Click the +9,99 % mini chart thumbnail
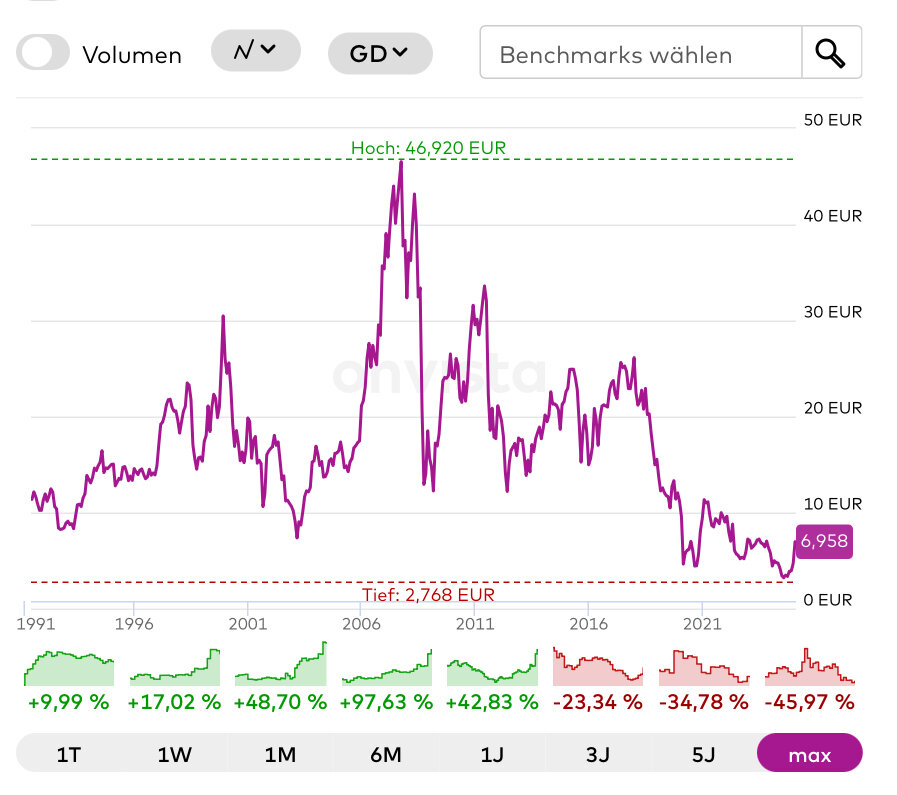897x795 pixels. click(69, 668)
